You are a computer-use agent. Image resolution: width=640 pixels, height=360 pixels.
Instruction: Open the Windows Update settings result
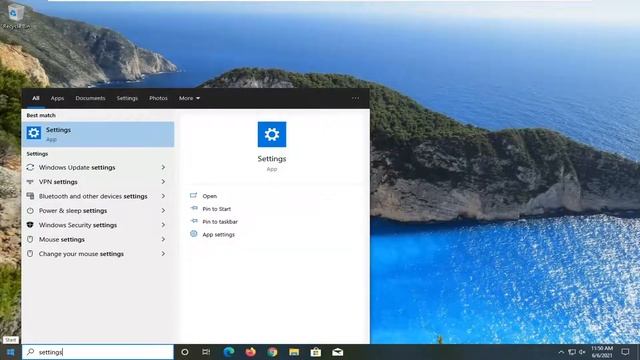pyautogui.click(x=98, y=167)
